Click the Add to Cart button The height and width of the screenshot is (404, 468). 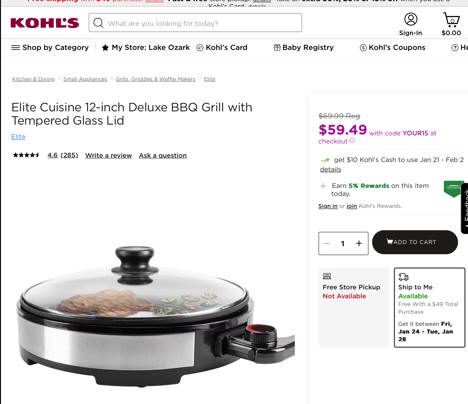click(415, 242)
